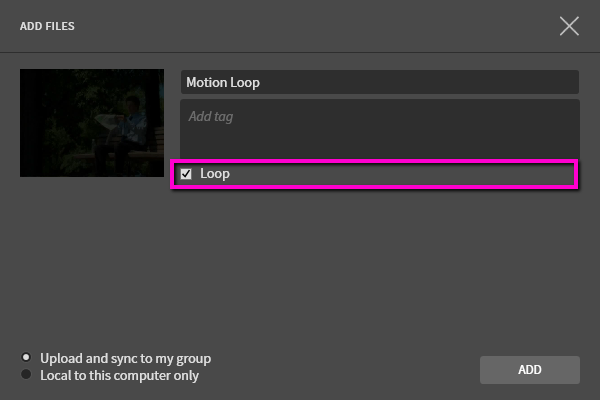Click the man-on-bench preview image

pos(92,123)
